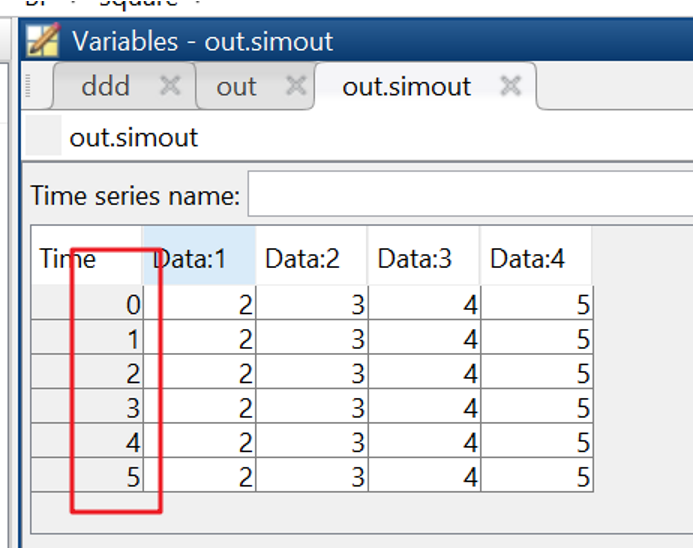Close the out variable tab
This screenshot has width=693, height=548.
[x=295, y=86]
